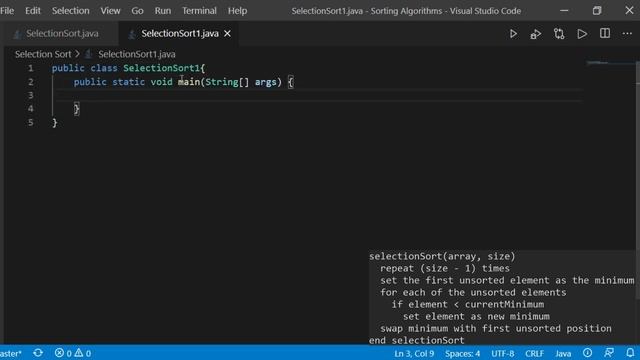Open the Go menu
640x360 pixels.
(137, 11)
